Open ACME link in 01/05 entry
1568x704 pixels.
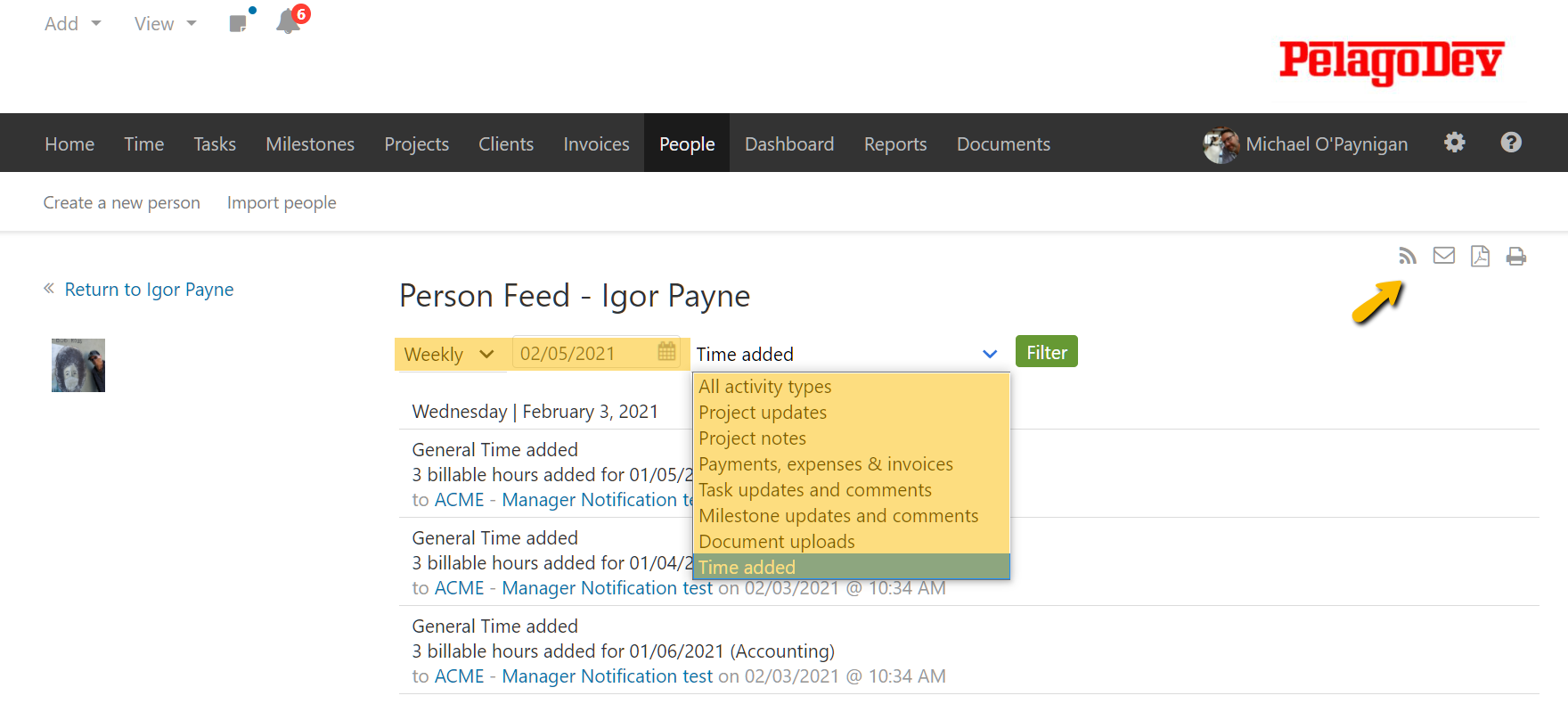click(x=459, y=500)
